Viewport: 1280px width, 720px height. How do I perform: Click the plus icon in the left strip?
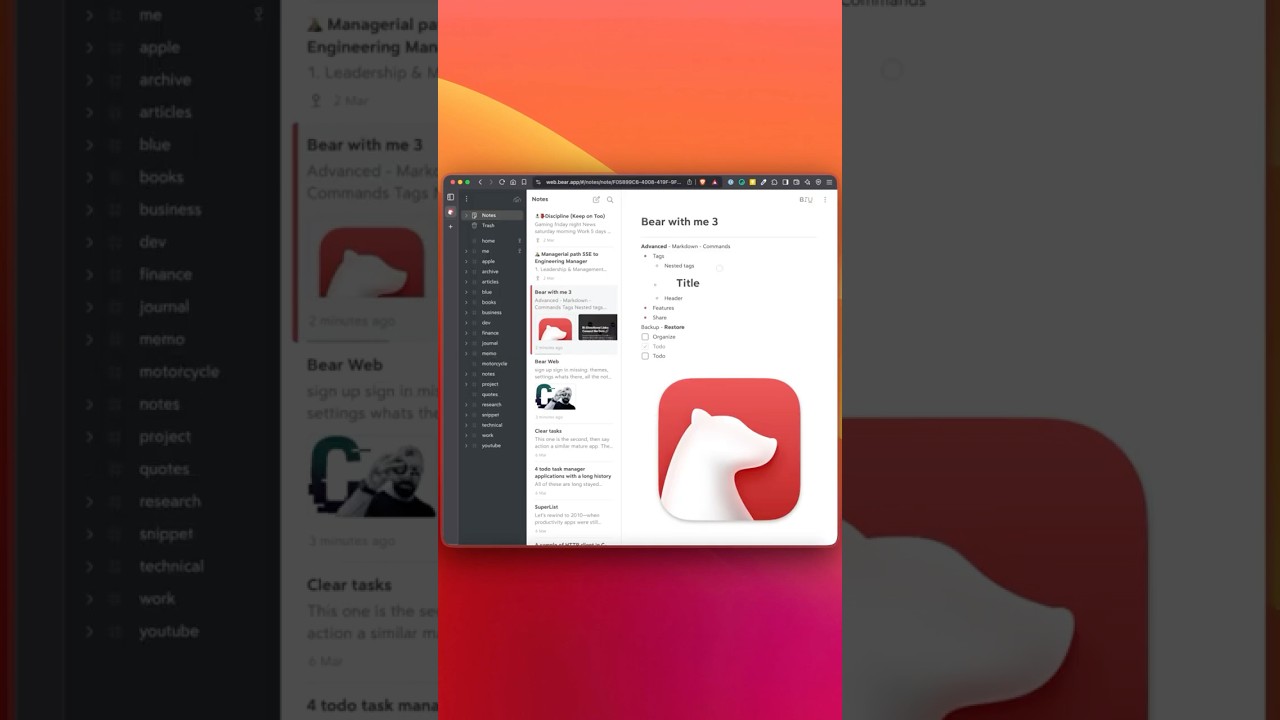(450, 227)
